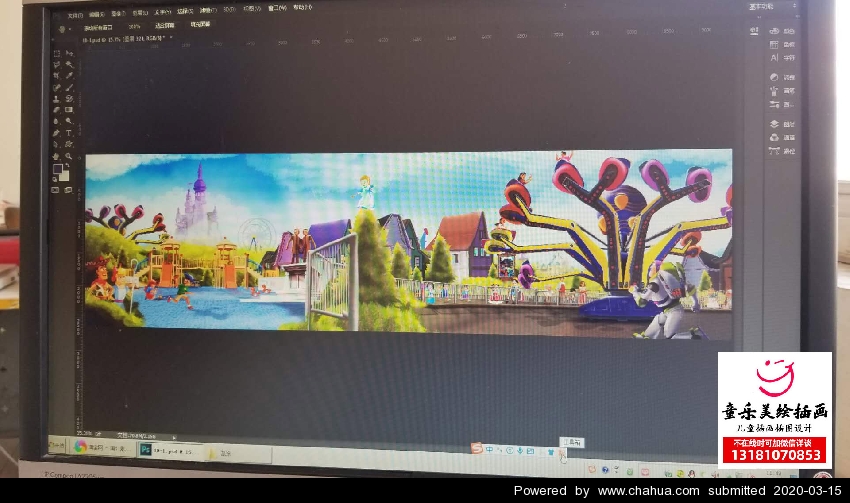The height and width of the screenshot is (503, 850).
Task: Select the Shape tool
Action: pos(69,144)
